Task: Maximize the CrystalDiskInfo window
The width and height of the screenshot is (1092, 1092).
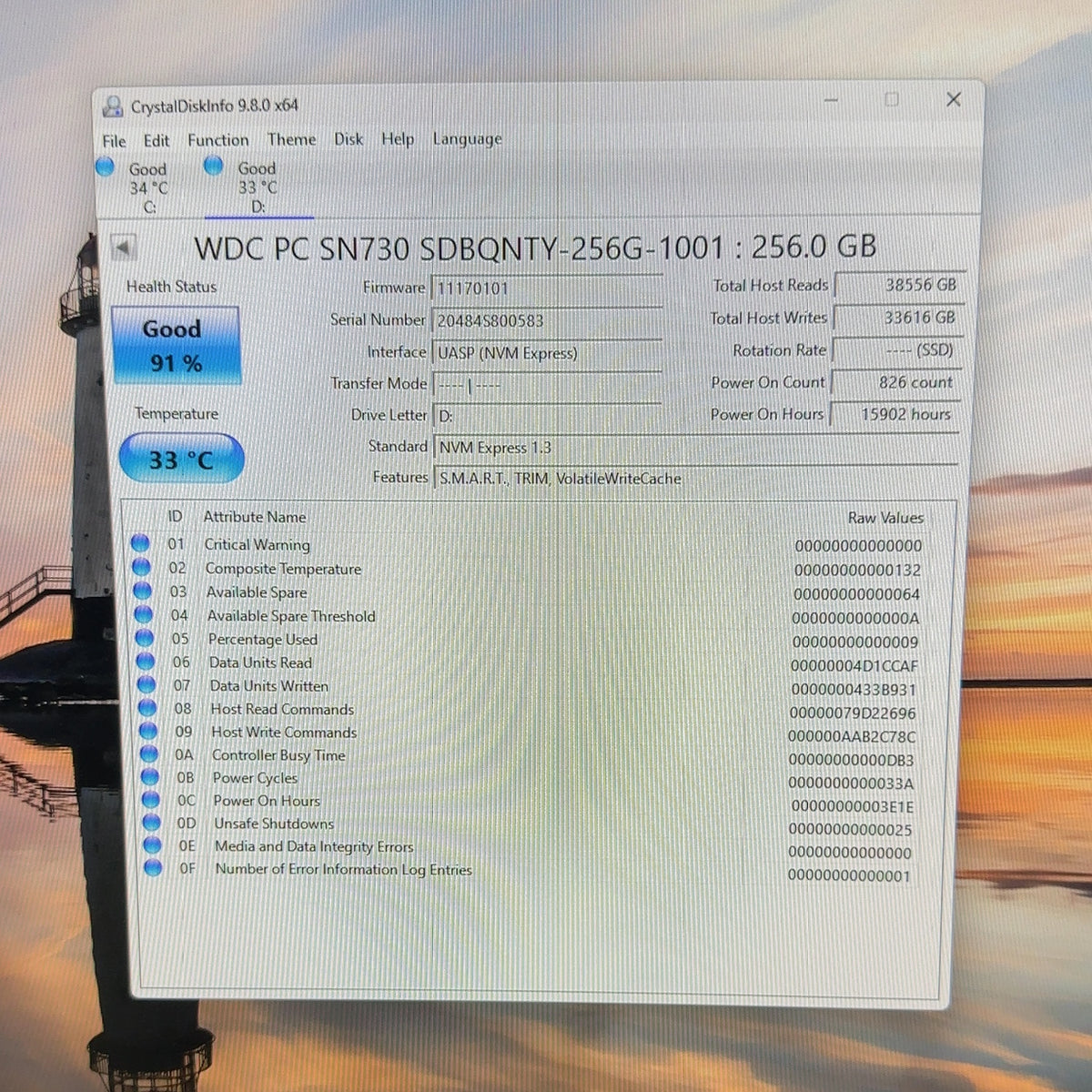Action: (892, 99)
